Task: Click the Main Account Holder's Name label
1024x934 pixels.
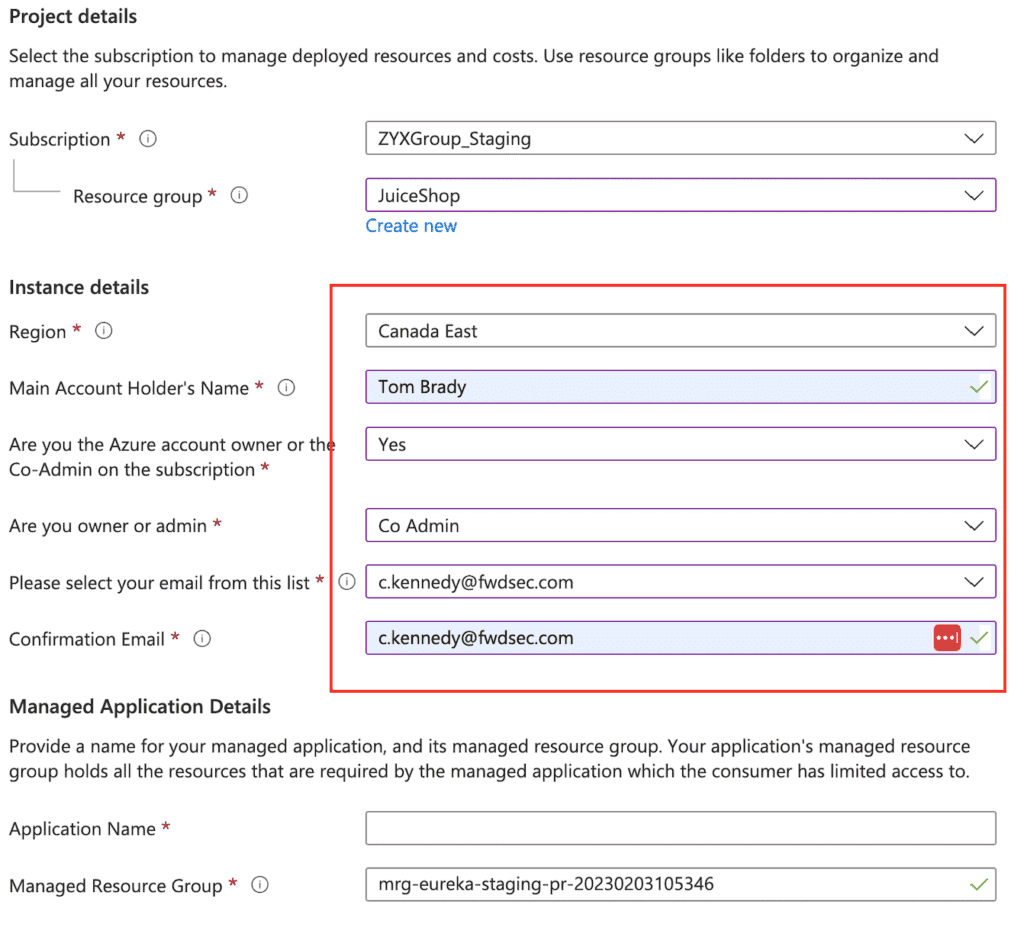Action: (129, 388)
